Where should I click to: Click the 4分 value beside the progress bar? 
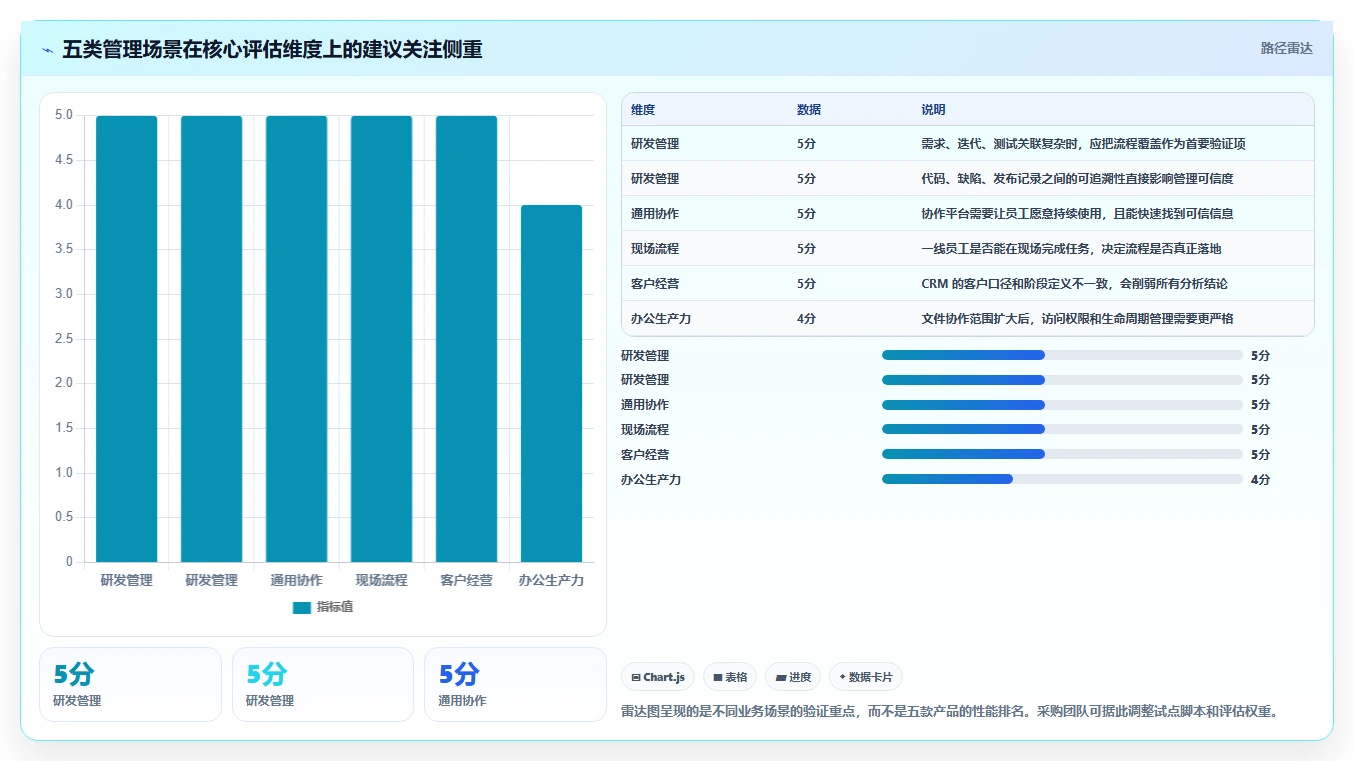coord(1260,480)
